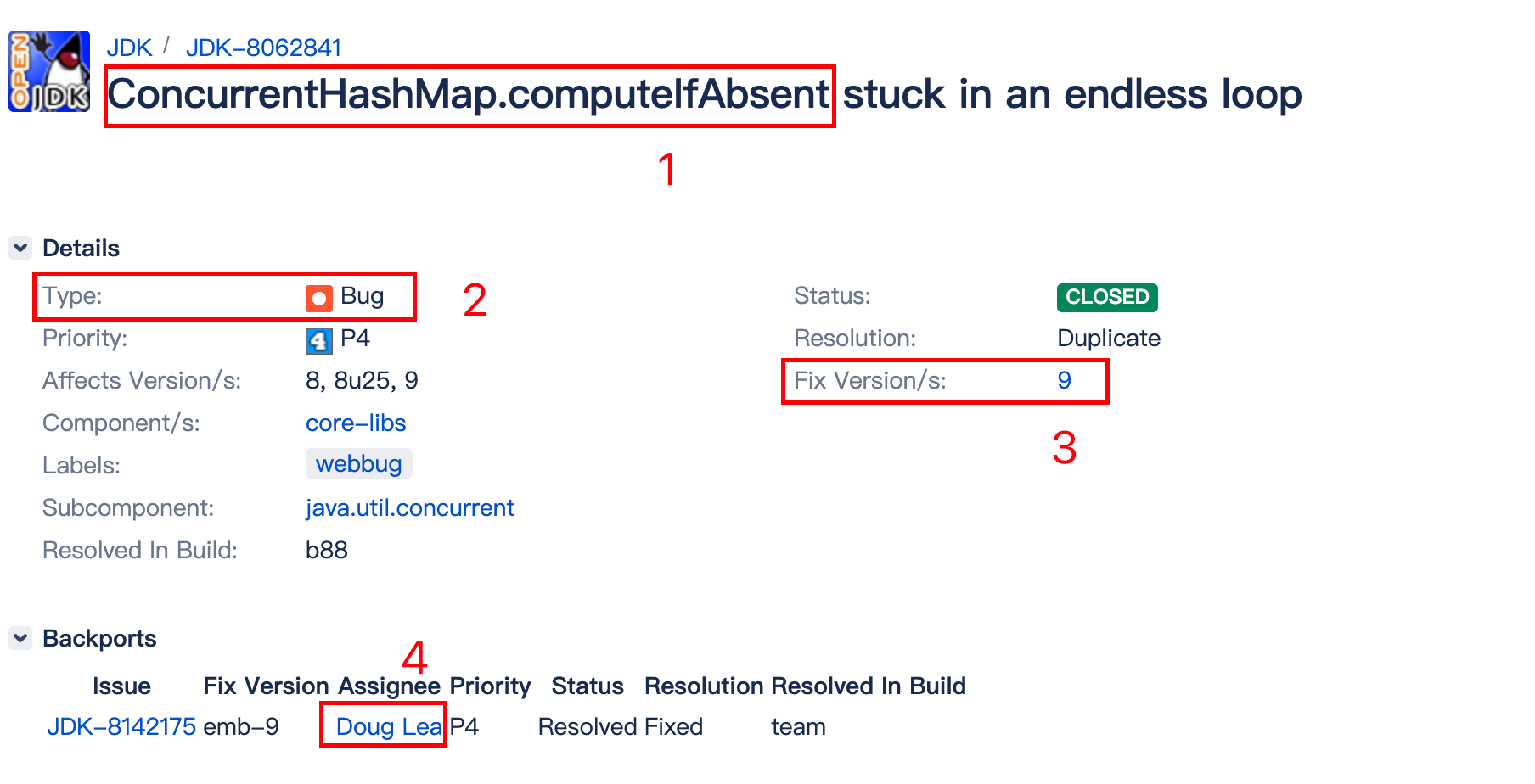This screenshot has width=1535, height=784.
Task: Click the issue title text
Action: click(x=704, y=93)
